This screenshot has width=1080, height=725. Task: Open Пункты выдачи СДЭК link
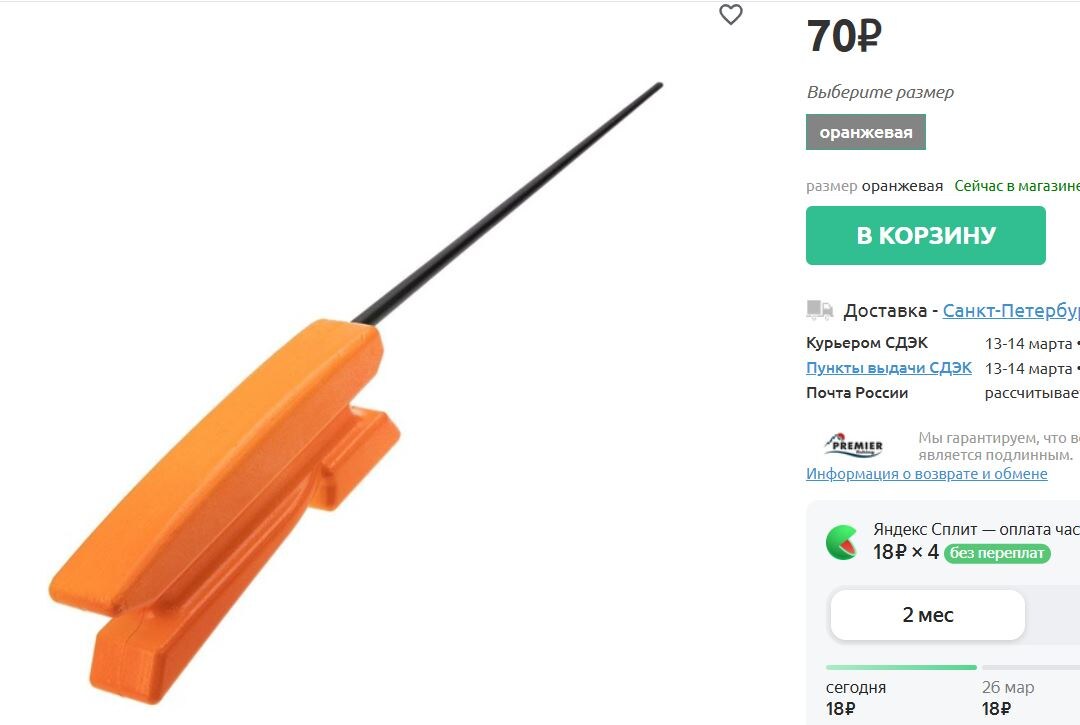(889, 368)
